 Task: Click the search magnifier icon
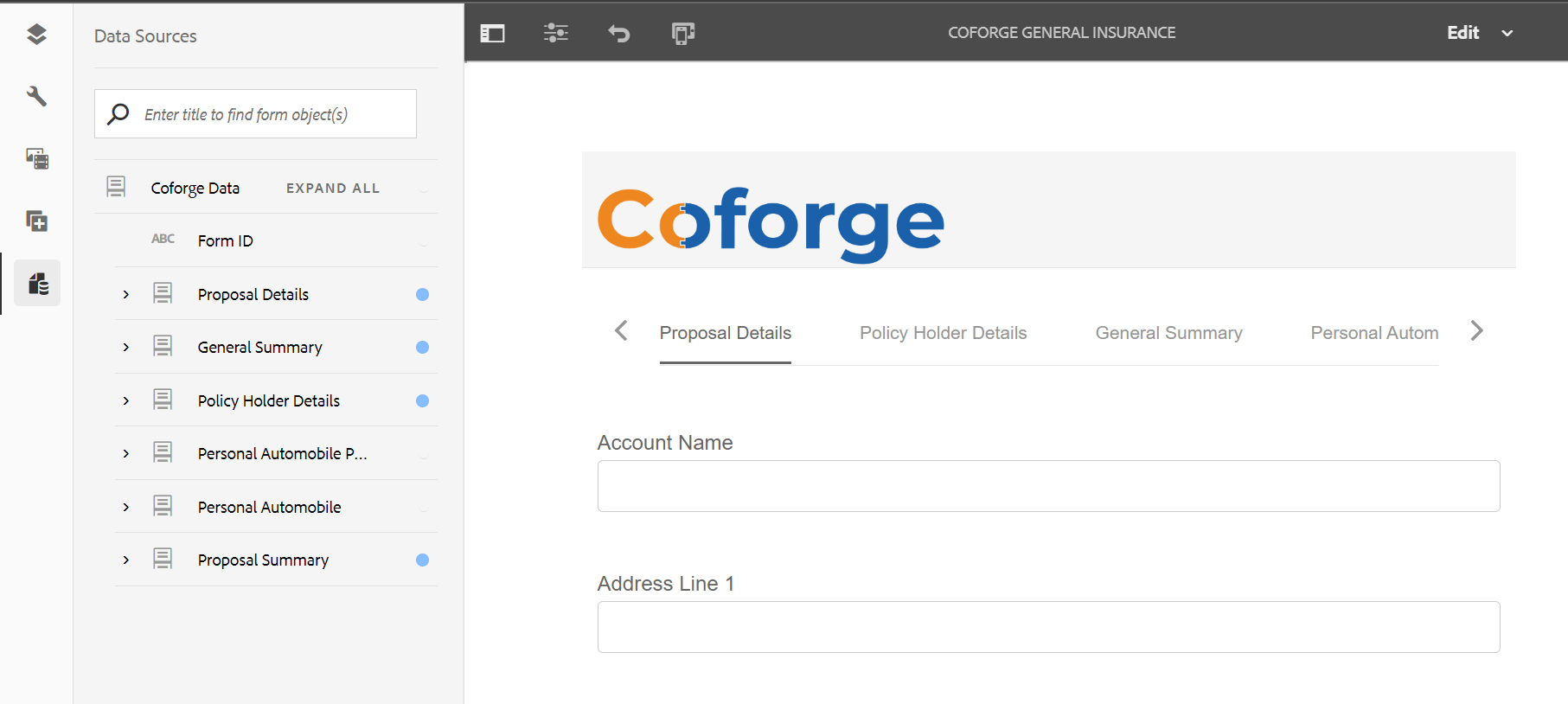click(118, 114)
